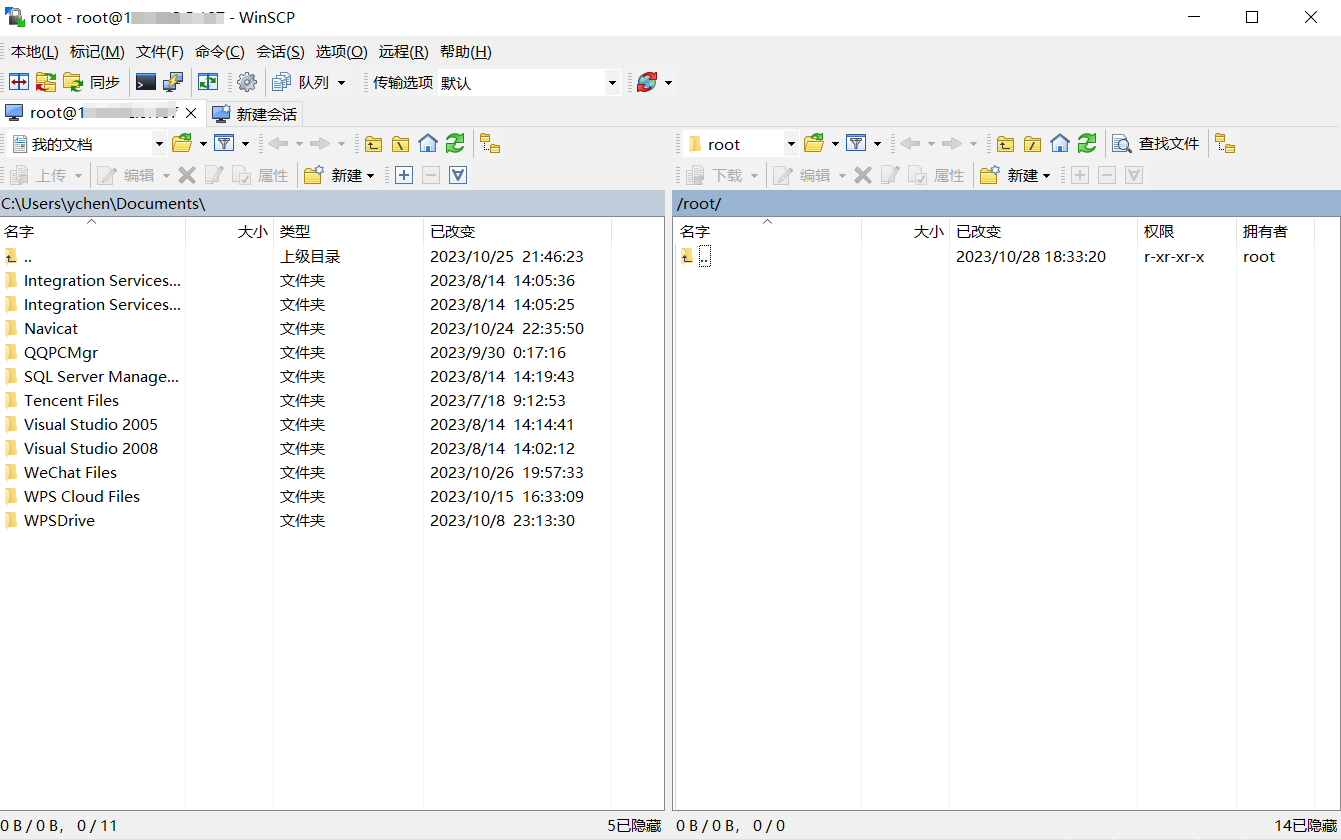Sort local files by 类型 column
This screenshot has width=1341, height=840.
point(348,231)
